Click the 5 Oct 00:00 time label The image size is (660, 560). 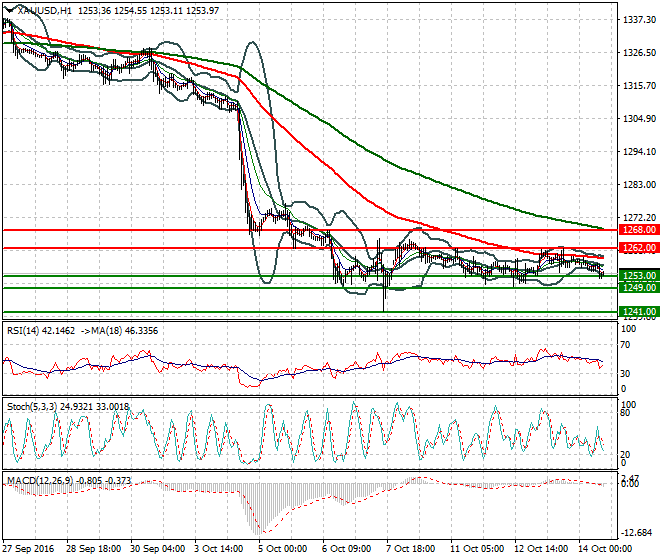(x=283, y=549)
